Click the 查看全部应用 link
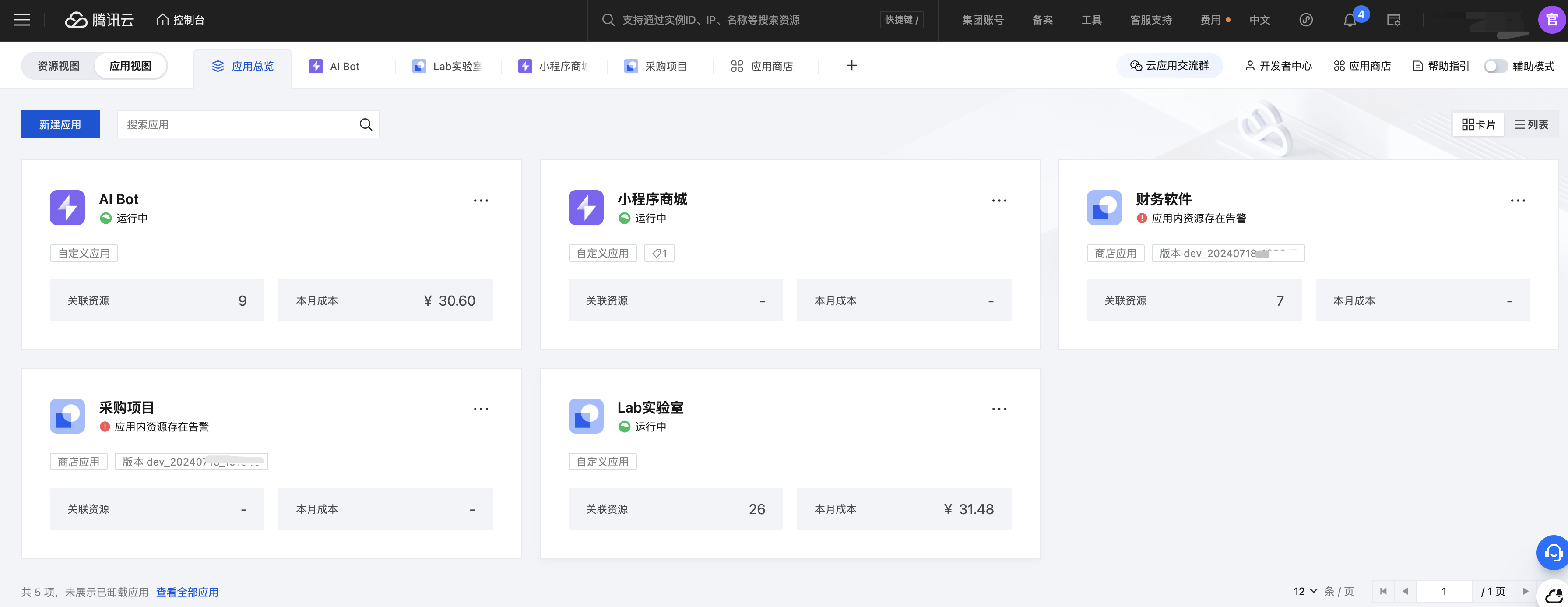The image size is (1568, 607). pos(187,592)
